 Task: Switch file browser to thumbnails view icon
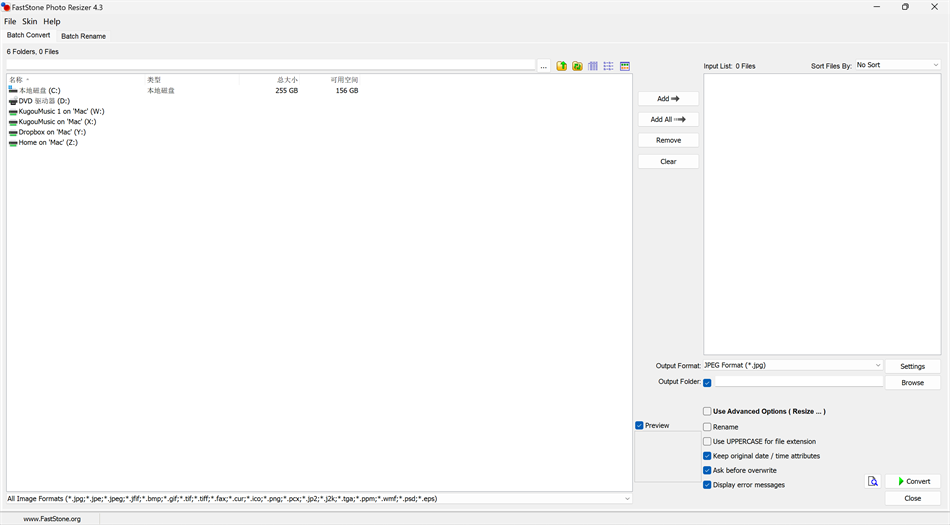click(x=625, y=66)
